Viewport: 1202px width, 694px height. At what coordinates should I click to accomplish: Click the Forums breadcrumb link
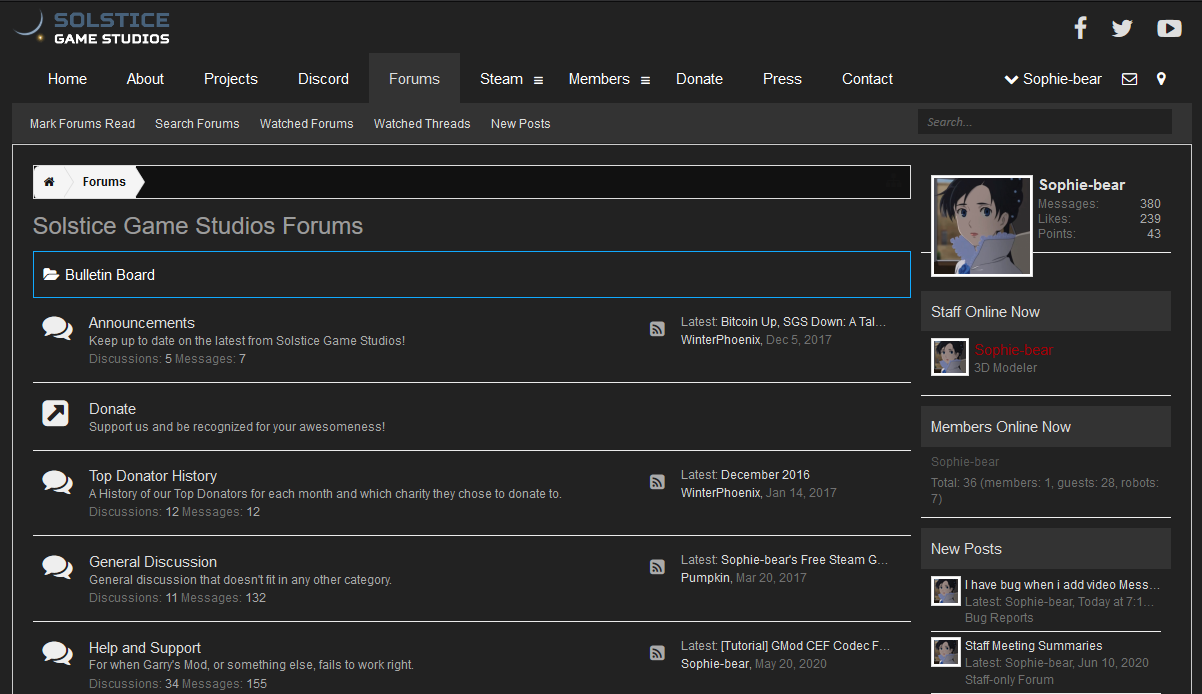[x=104, y=182]
